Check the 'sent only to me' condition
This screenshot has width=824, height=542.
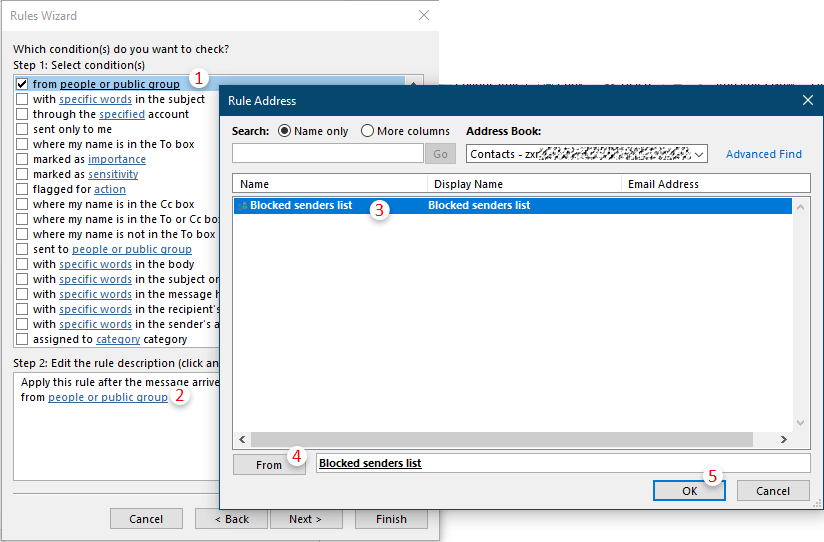[x=22, y=130]
